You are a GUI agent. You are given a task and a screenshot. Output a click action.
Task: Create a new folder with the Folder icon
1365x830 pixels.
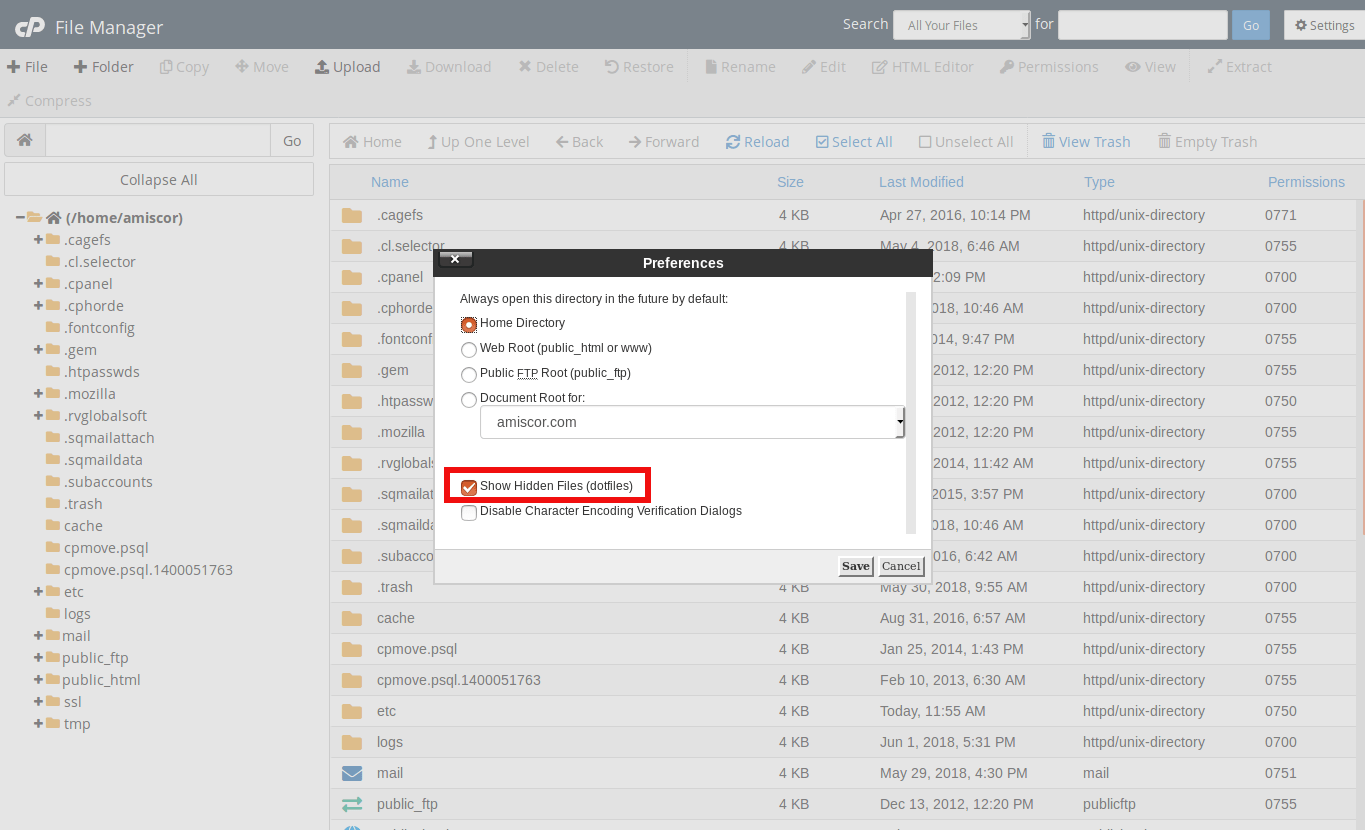click(x=103, y=66)
